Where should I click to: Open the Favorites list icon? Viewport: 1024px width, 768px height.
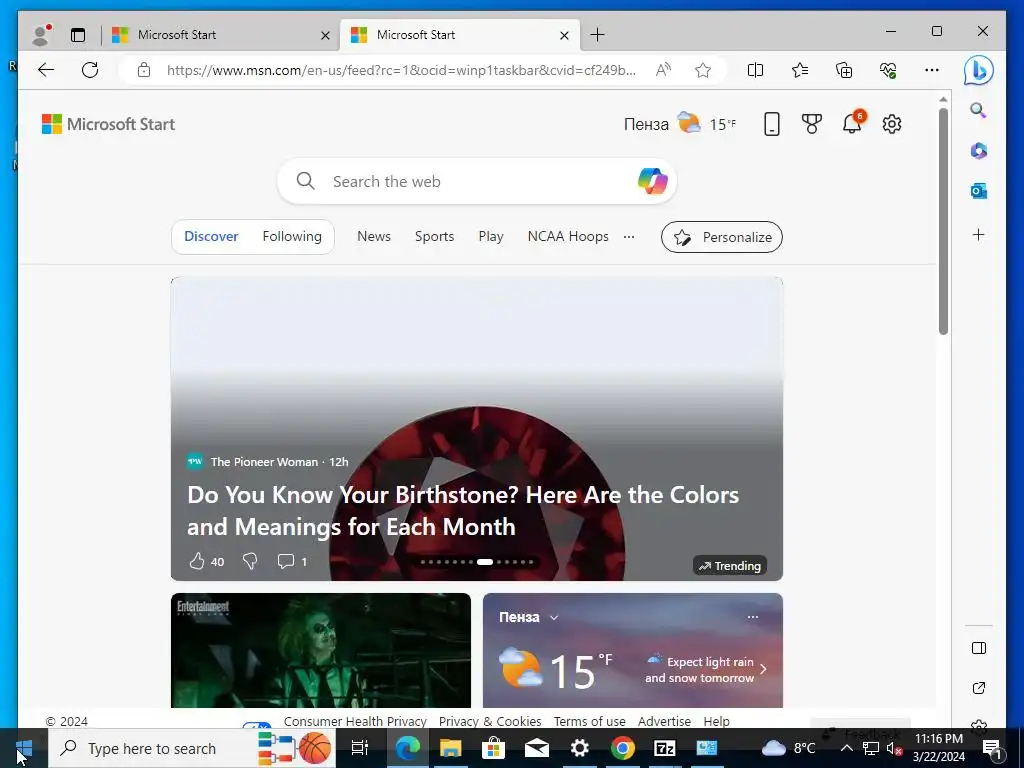click(799, 70)
